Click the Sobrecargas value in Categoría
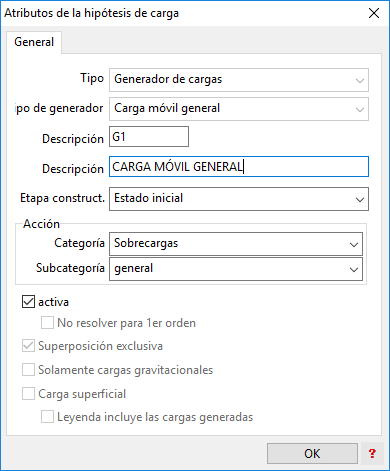 pyautogui.click(x=146, y=243)
